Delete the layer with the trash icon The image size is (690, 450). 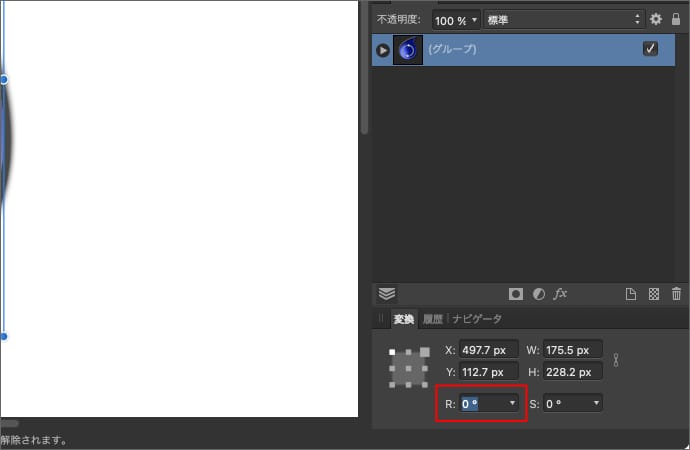tap(676, 294)
